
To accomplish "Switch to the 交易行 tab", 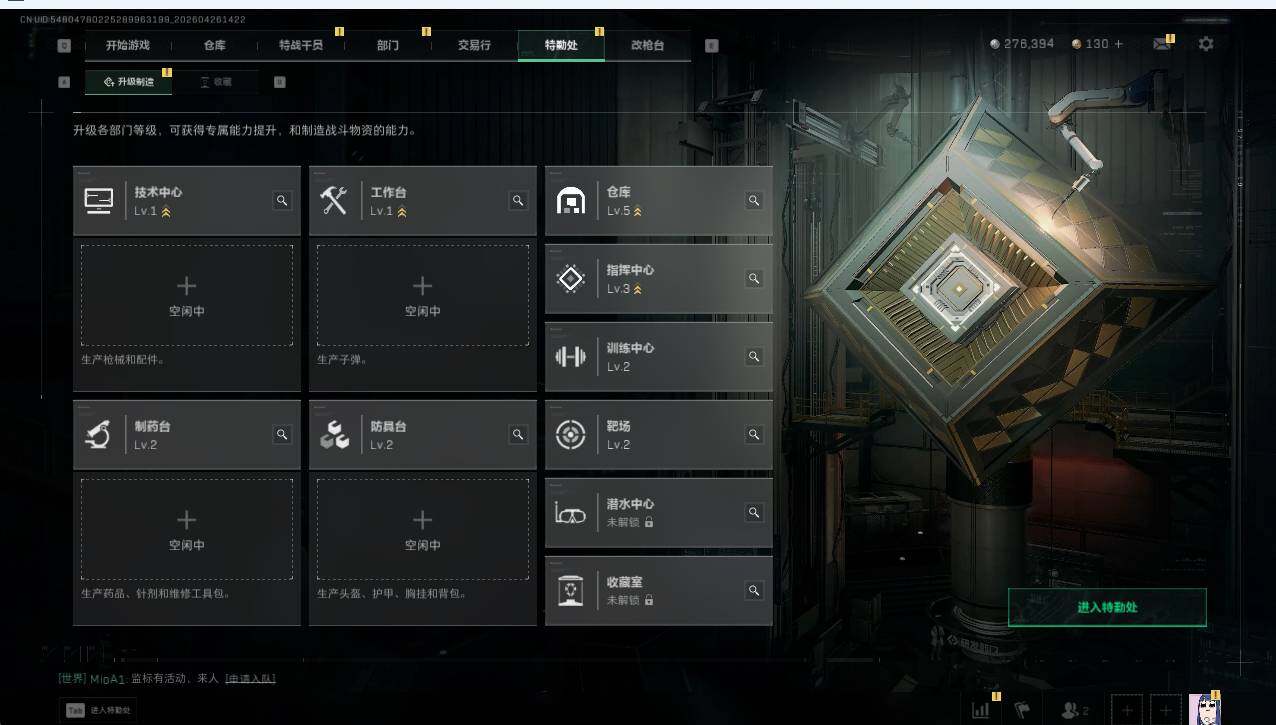I will click(474, 45).
